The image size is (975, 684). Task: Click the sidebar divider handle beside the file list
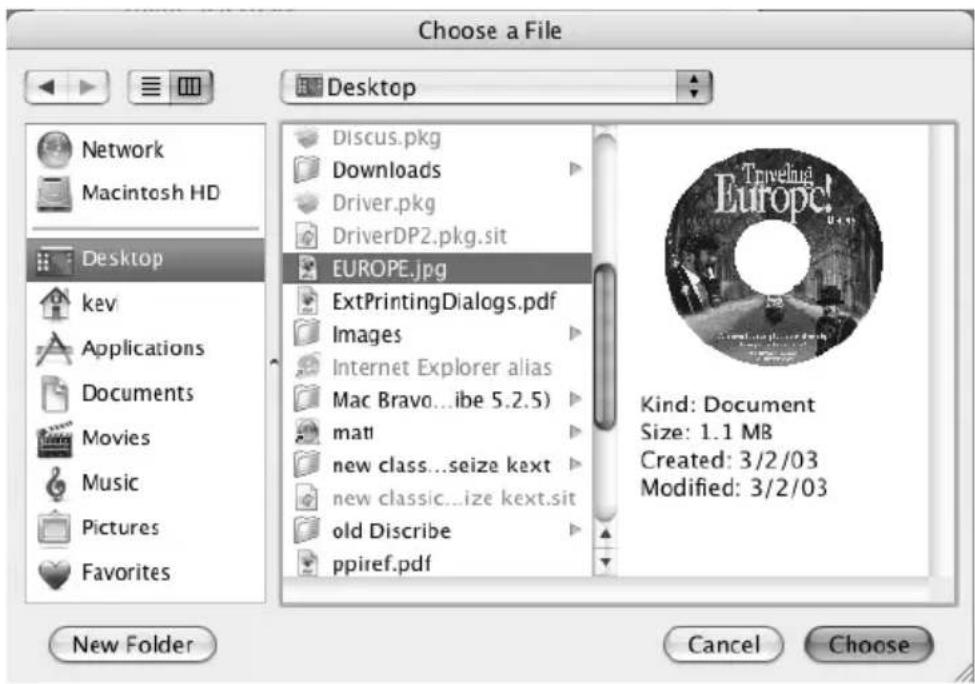point(274,362)
